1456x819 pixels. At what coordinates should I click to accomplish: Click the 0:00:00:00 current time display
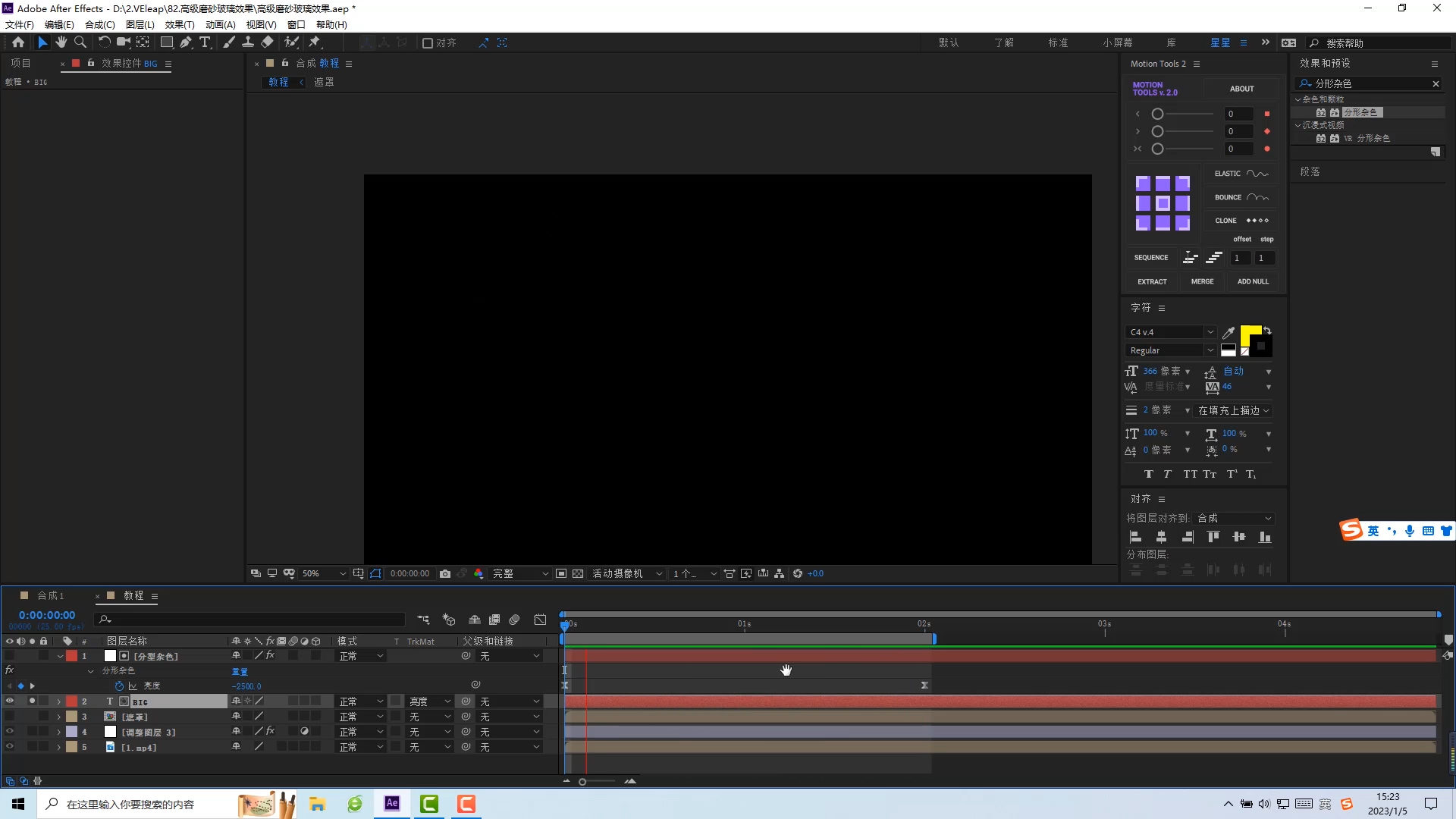(47, 615)
